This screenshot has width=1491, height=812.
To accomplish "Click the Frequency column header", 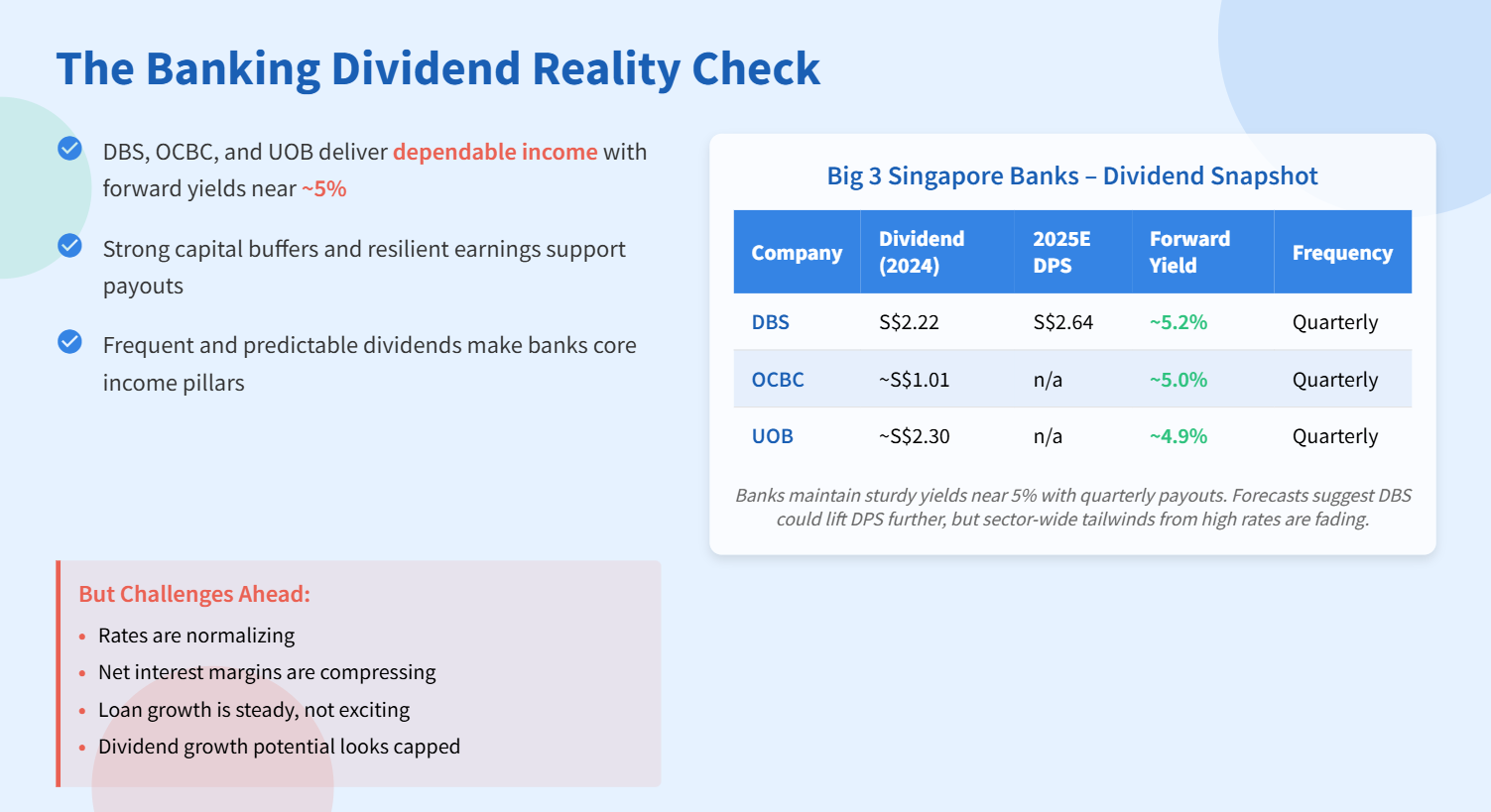I will pos(1342,252).
